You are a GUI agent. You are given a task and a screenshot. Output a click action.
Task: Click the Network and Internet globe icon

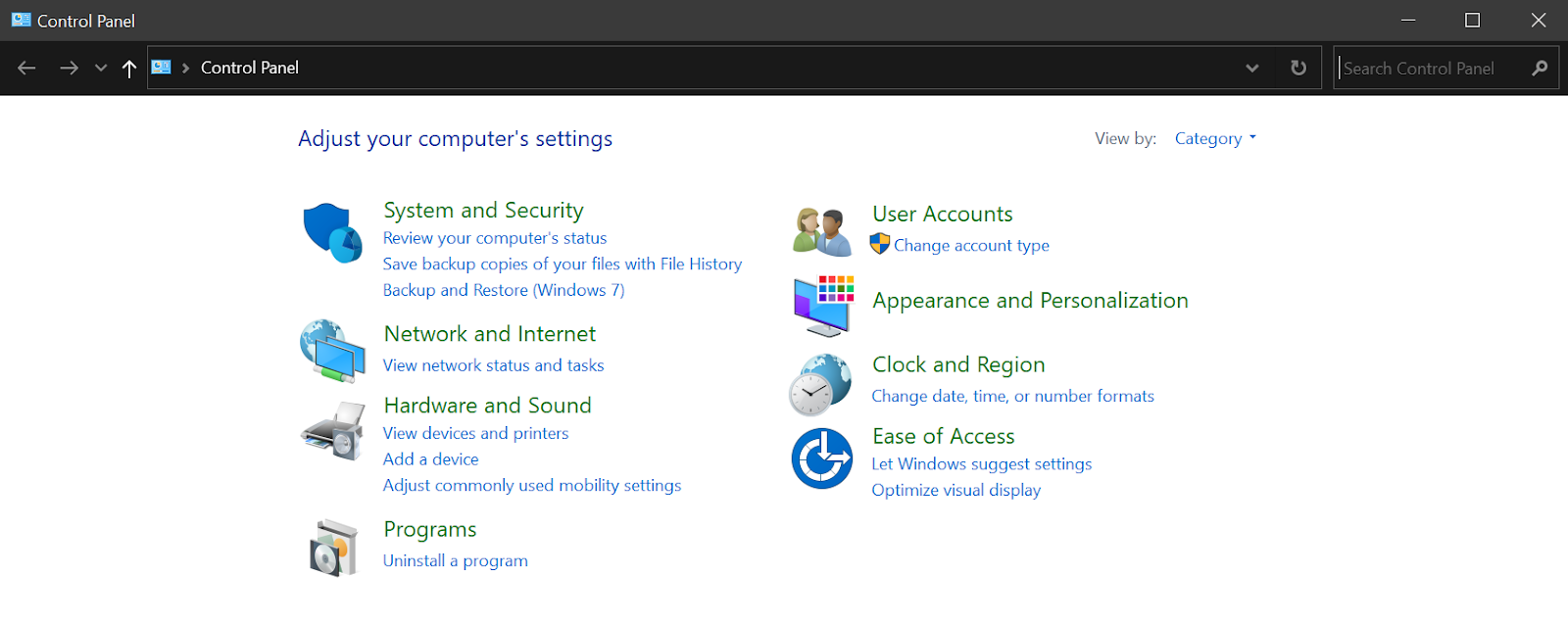point(333,351)
